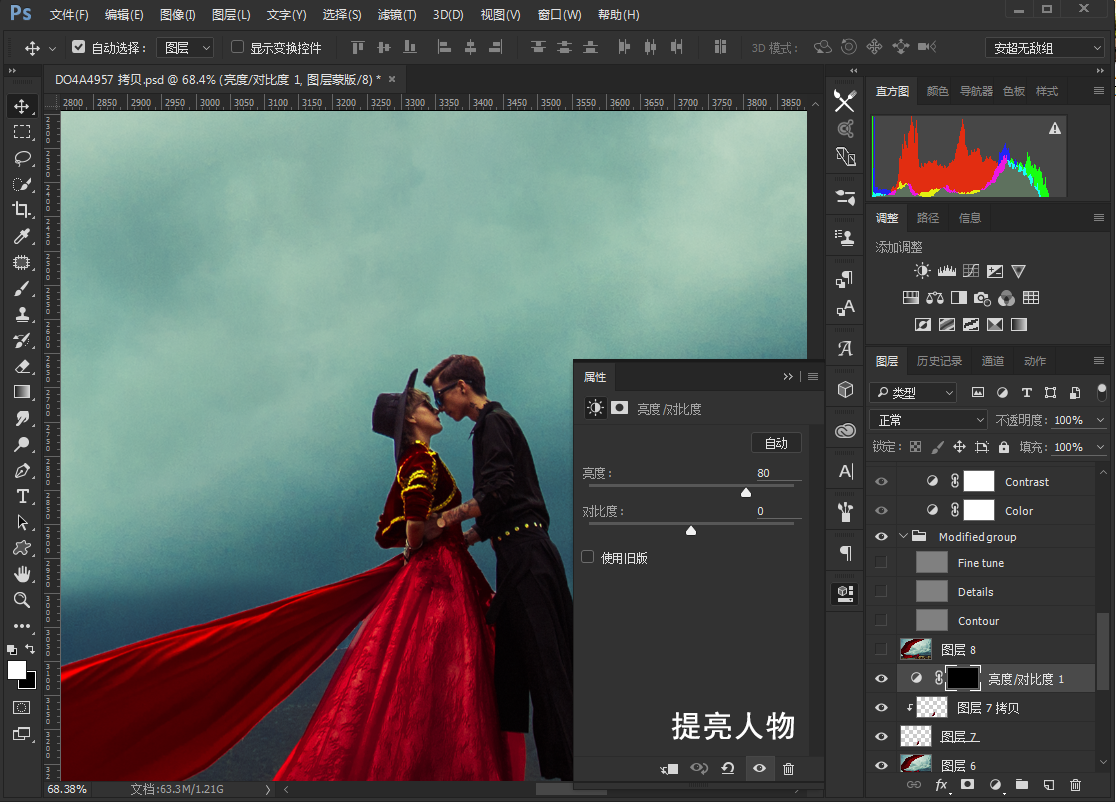Viewport: 1116px width, 804px height.
Task: Click the brightness value field 80
Action: point(777,472)
